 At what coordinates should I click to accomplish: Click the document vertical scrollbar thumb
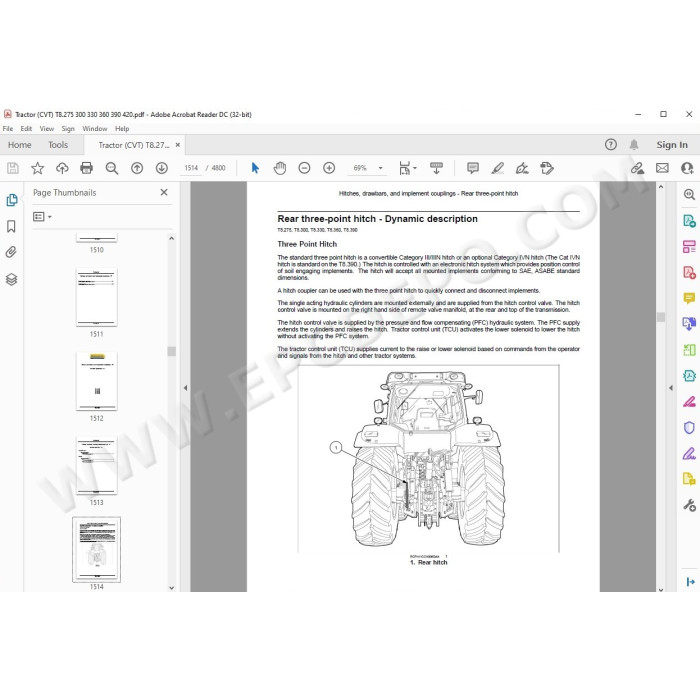coord(661,317)
